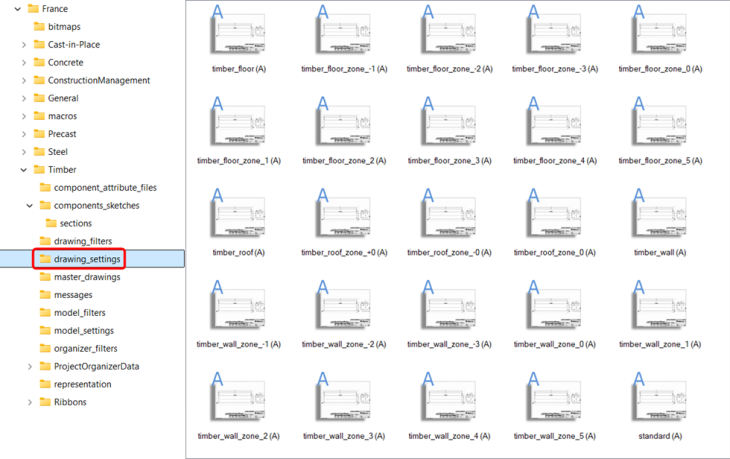Screen dimensions: 730x459
Task: Select the Timber folder label
Action: point(61,170)
